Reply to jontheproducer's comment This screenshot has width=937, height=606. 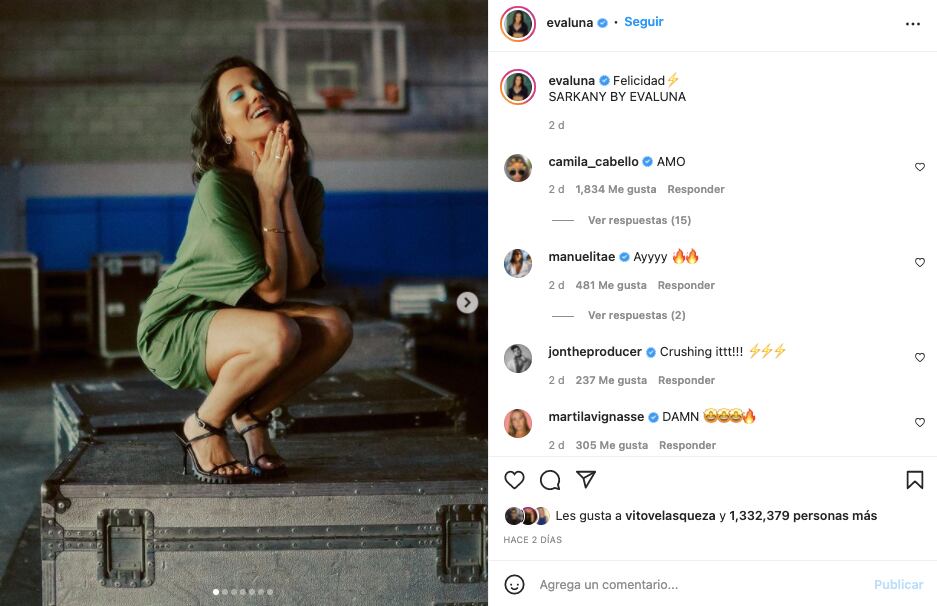tap(686, 380)
